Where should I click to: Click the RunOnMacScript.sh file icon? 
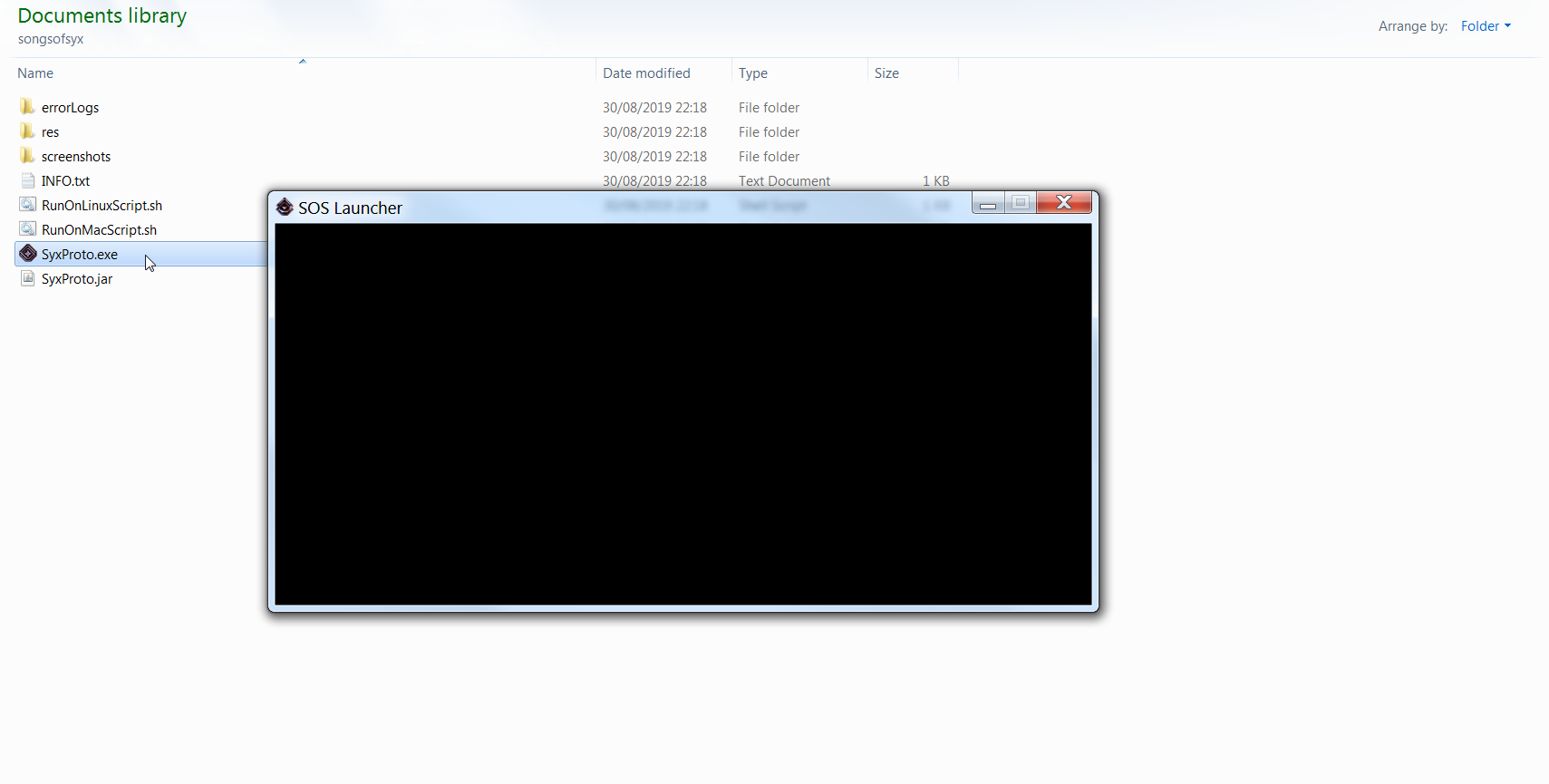pyautogui.click(x=28, y=229)
